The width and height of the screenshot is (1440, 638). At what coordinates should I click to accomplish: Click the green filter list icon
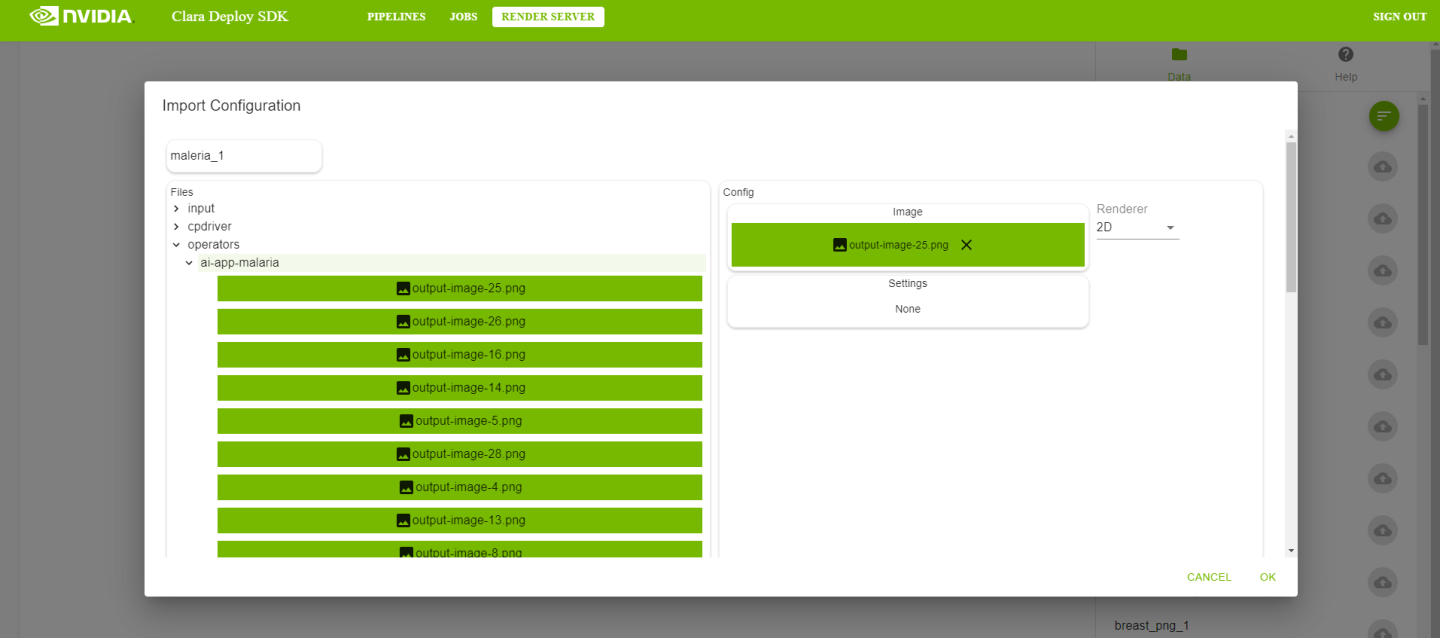pos(1383,116)
